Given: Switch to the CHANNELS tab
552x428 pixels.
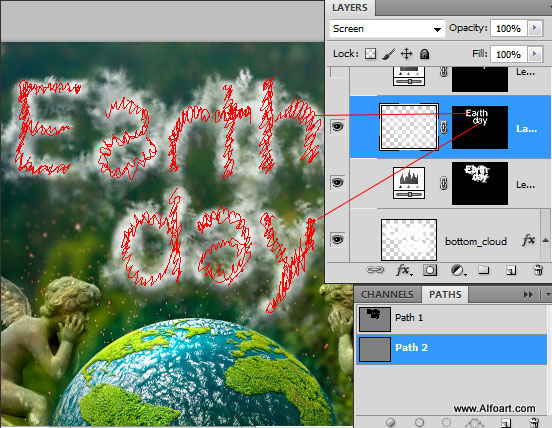Looking at the screenshot, I should pos(387,294).
